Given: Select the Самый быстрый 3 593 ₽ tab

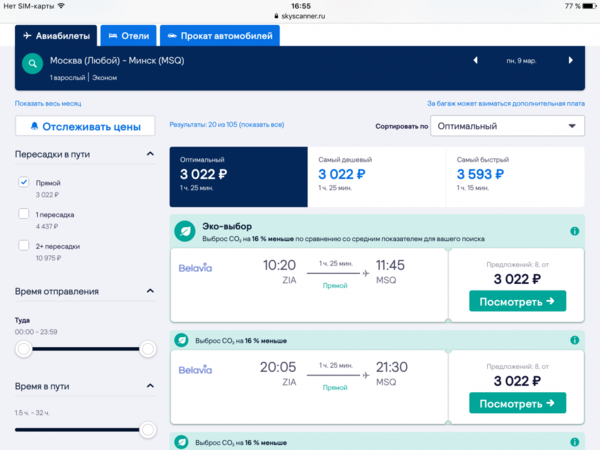Looking at the screenshot, I should pos(515,177).
